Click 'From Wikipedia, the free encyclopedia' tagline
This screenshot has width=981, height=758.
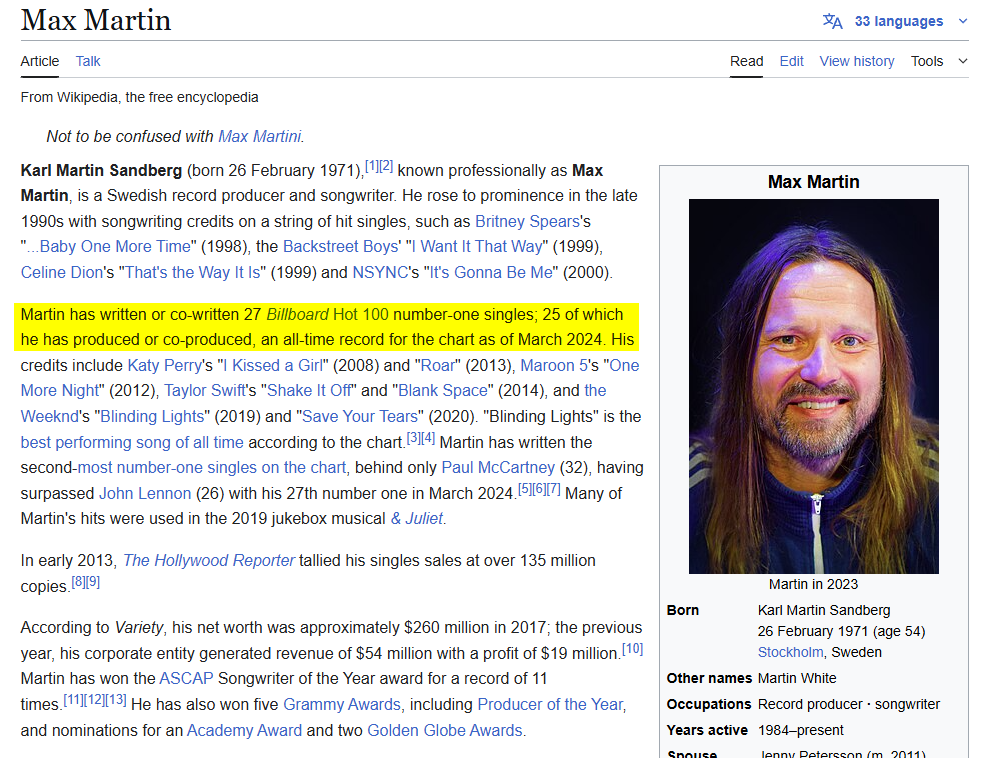point(140,98)
